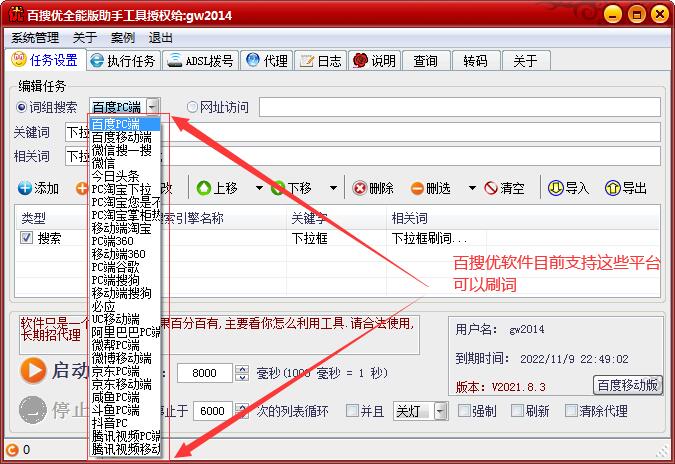675x464 pixels.
Task: Choose 微博移动端 in the dropdown list
Action: (124, 358)
